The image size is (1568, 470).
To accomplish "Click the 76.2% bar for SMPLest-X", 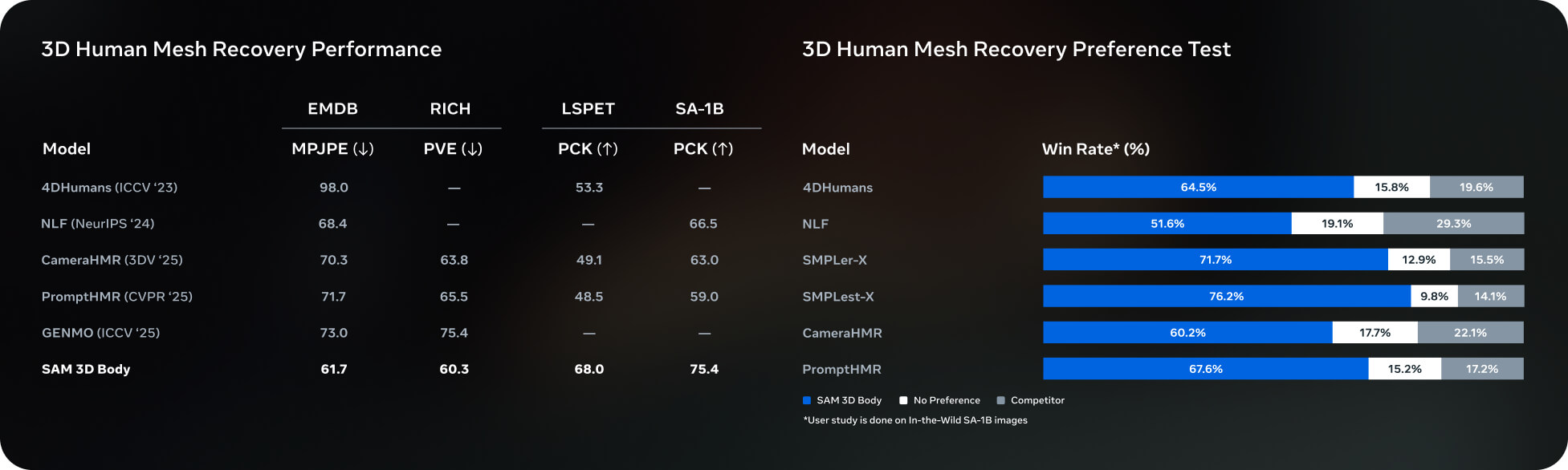I will click(x=1226, y=296).
